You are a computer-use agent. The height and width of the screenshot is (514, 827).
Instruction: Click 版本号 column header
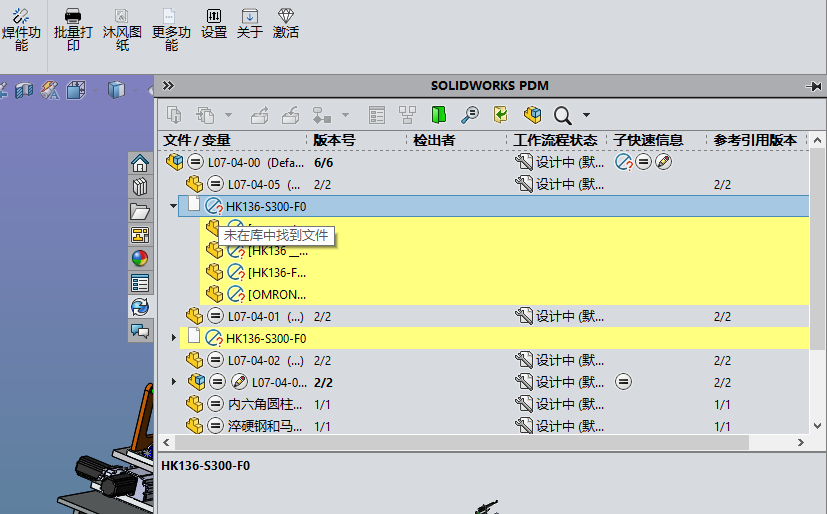[334, 140]
